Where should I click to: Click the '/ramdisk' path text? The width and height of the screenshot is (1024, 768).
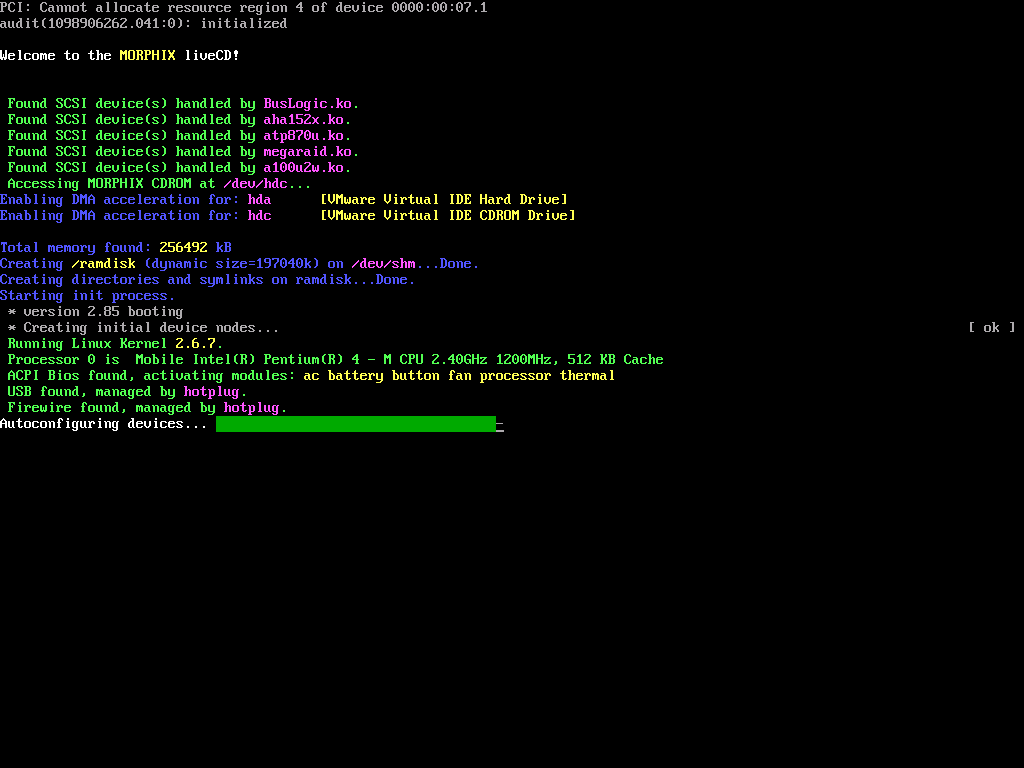click(x=103, y=264)
